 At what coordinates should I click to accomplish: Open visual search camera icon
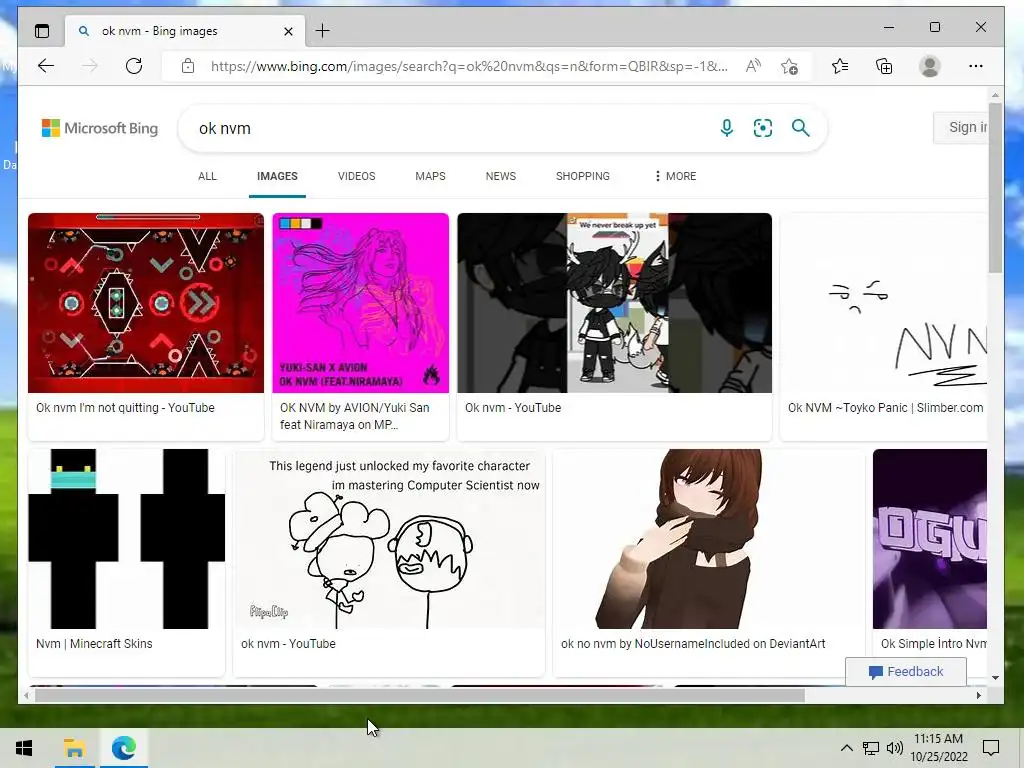[763, 128]
